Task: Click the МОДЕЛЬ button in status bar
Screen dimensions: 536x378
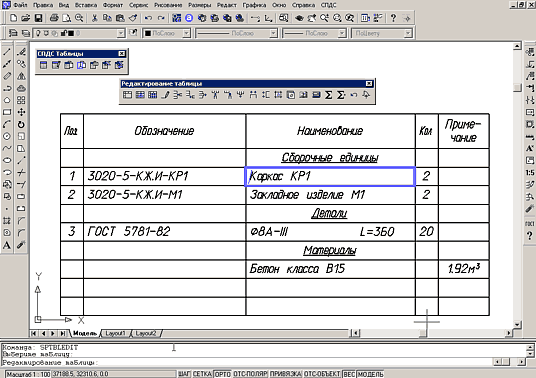Action: coord(370,374)
